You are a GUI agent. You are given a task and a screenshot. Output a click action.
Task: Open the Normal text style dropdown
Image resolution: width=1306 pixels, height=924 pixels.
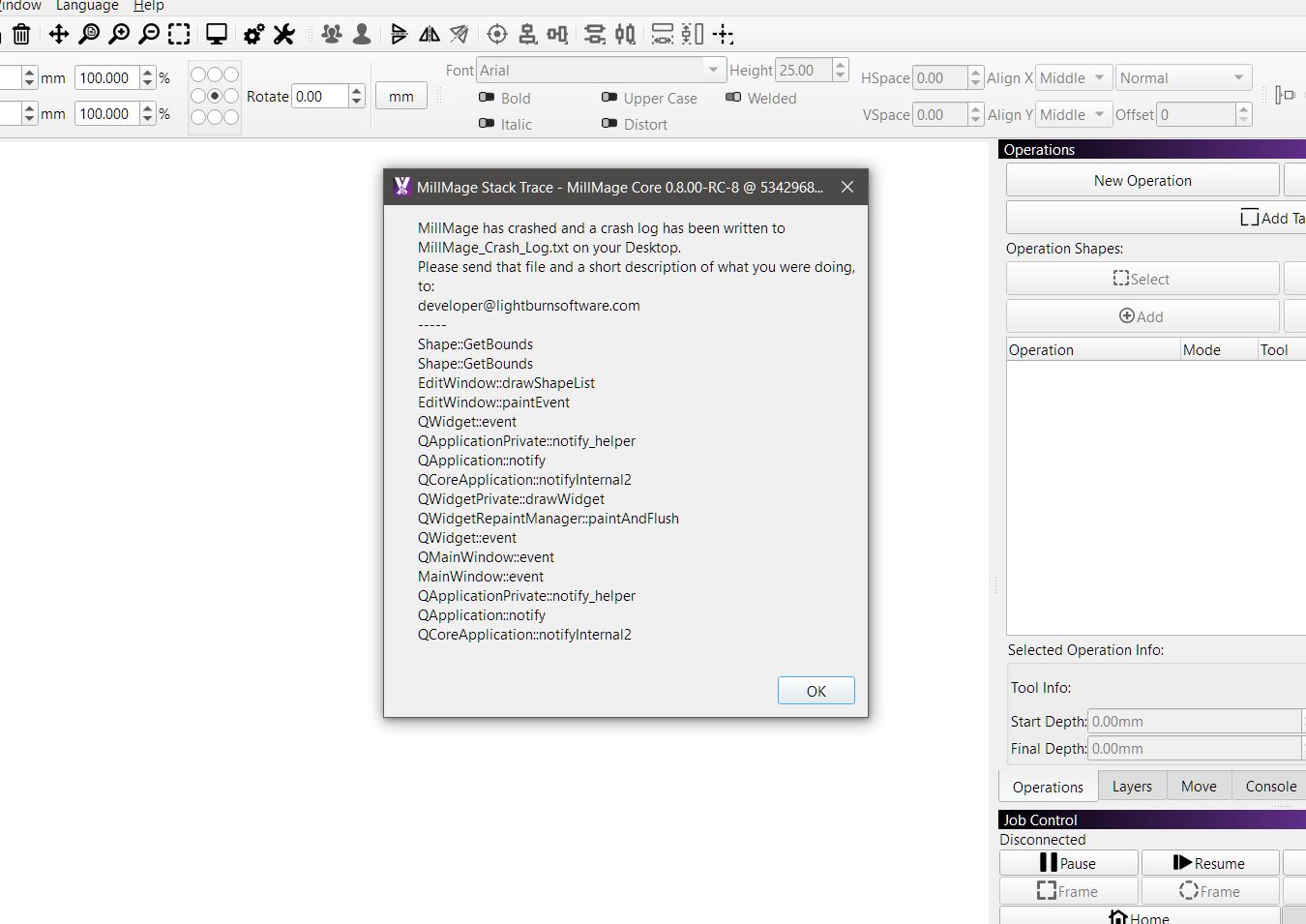pos(1182,77)
